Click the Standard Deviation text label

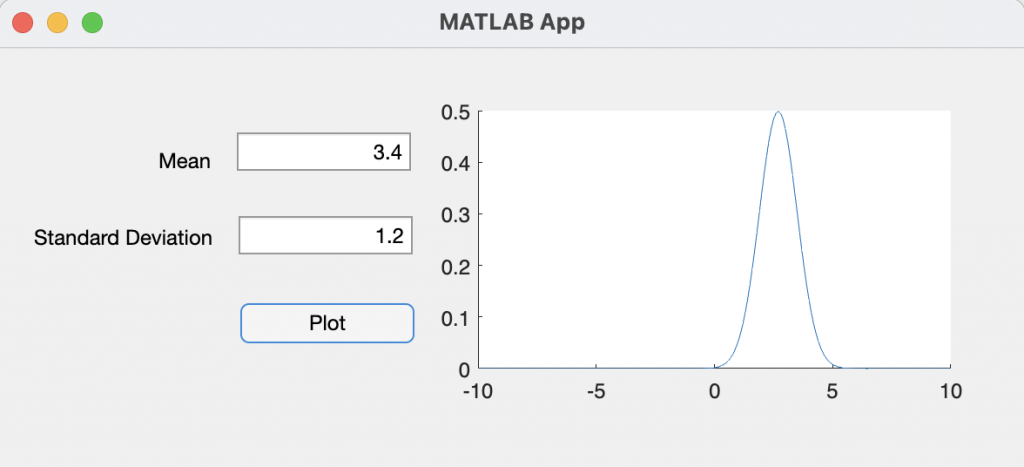(x=123, y=238)
